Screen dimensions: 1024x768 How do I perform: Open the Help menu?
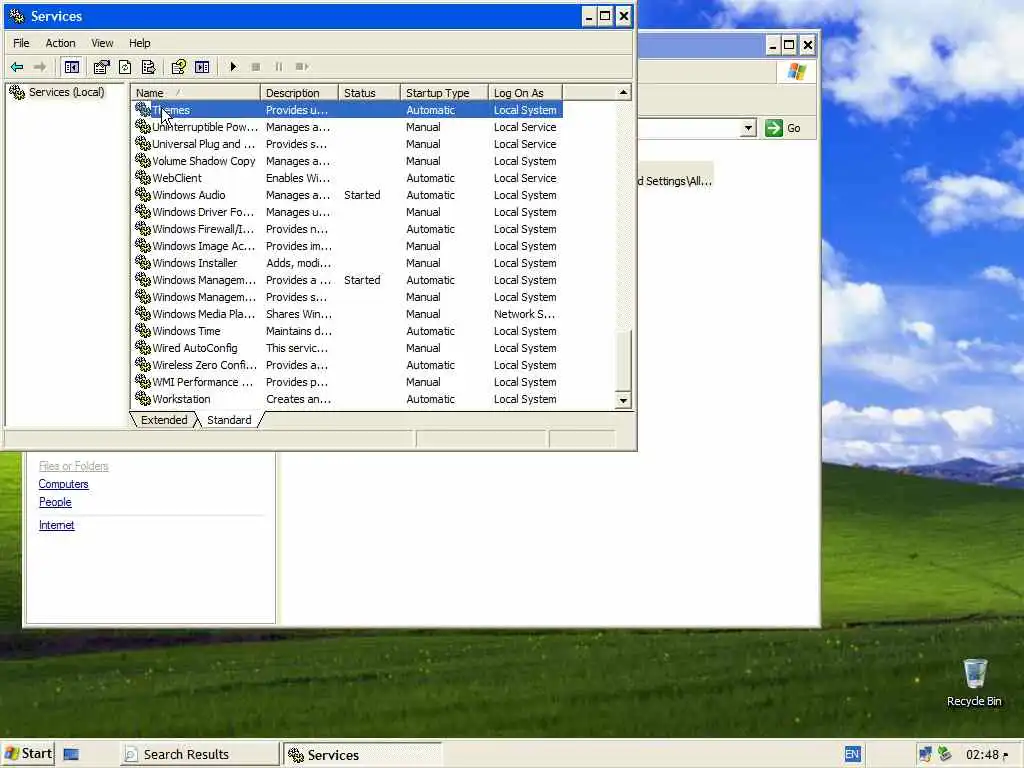point(139,43)
